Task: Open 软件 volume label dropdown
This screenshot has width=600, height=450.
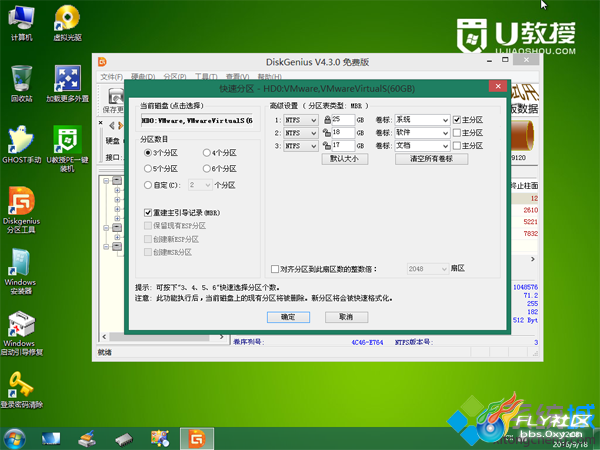Action: click(x=422, y=133)
